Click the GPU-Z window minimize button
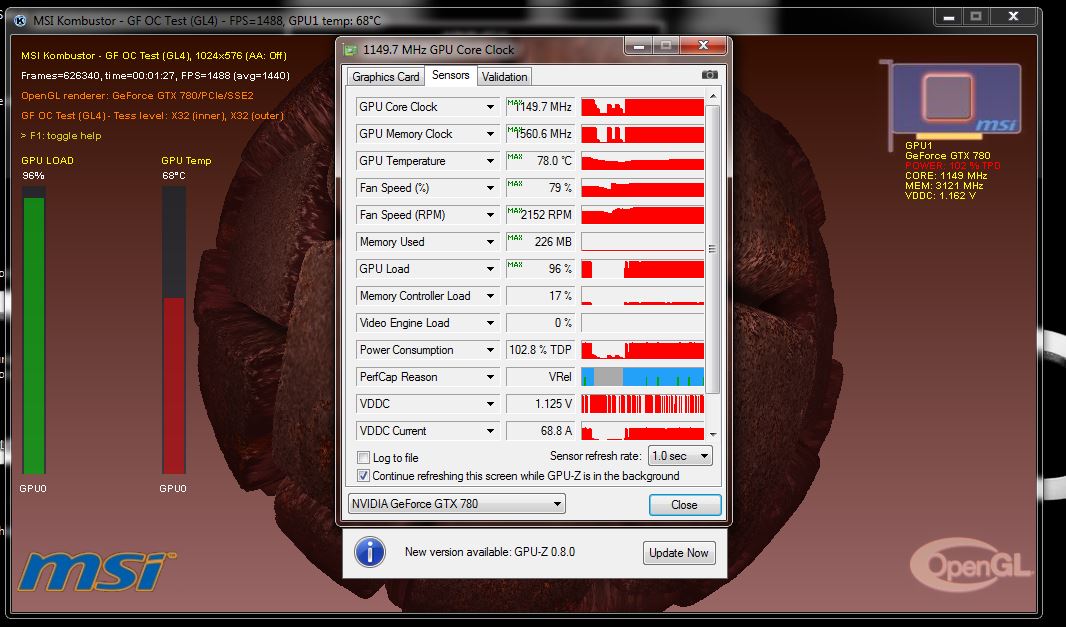Image resolution: width=1066 pixels, height=627 pixels. click(x=639, y=46)
